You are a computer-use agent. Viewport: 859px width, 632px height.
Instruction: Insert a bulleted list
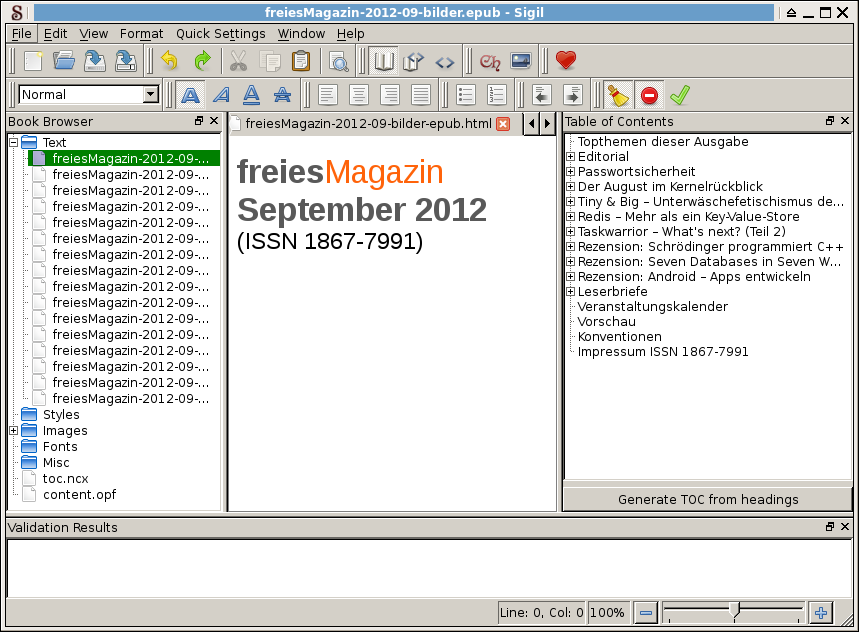click(x=465, y=95)
